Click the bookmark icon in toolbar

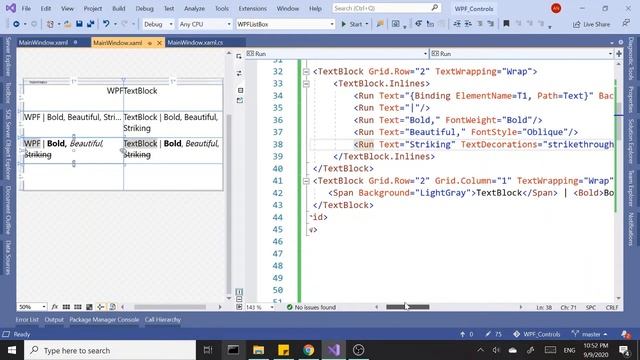[506, 24]
